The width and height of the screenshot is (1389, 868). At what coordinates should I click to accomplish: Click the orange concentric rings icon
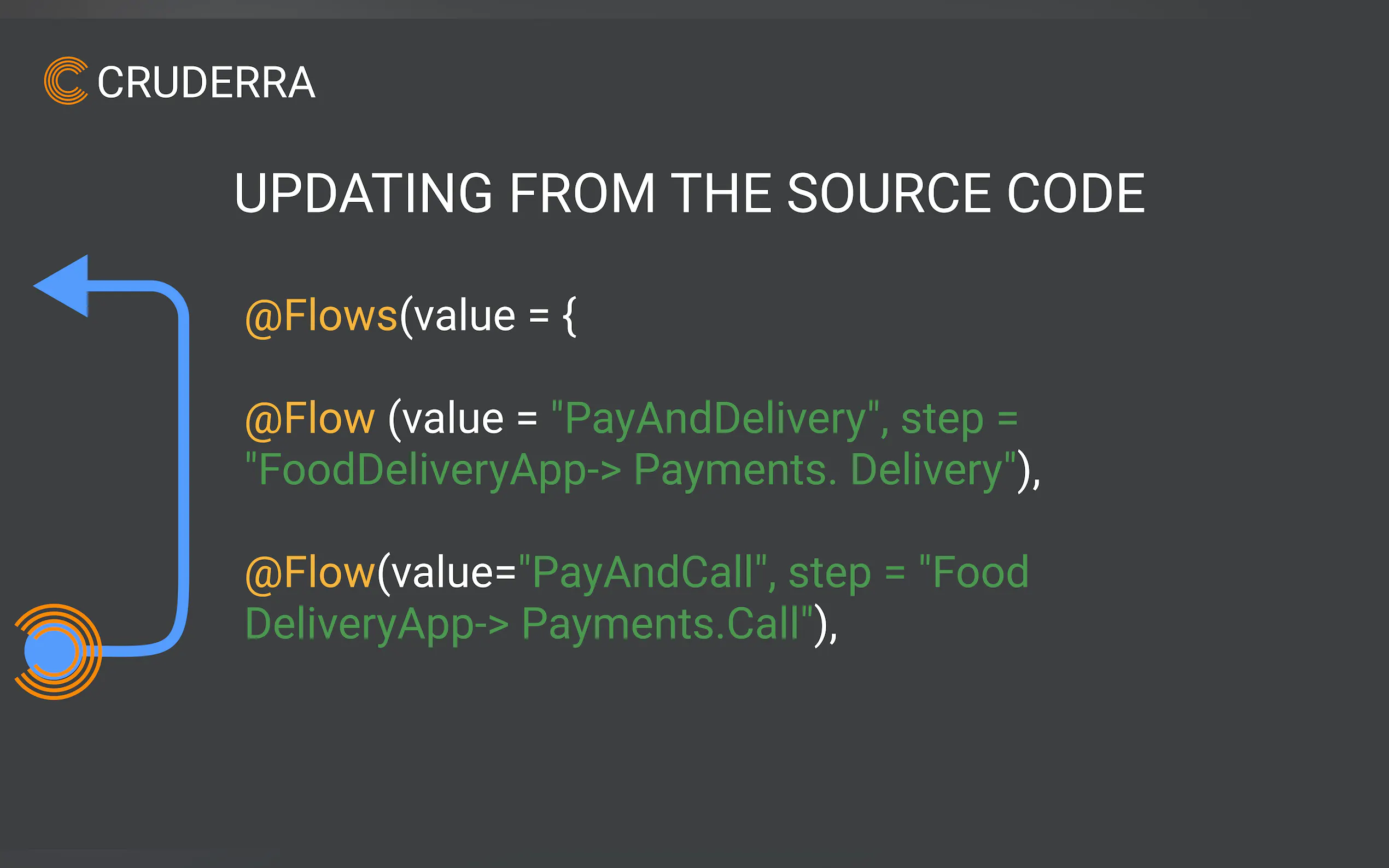[57, 652]
